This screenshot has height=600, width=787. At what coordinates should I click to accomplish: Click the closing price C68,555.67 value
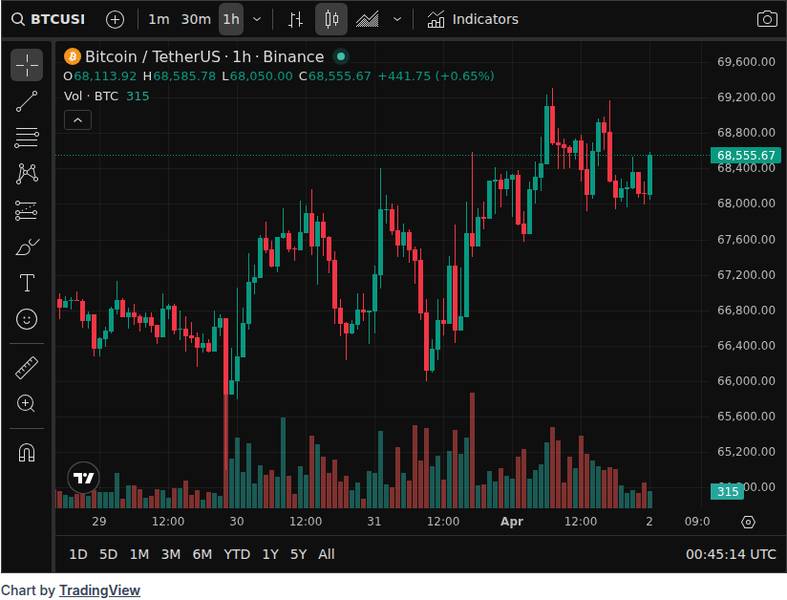coord(335,76)
